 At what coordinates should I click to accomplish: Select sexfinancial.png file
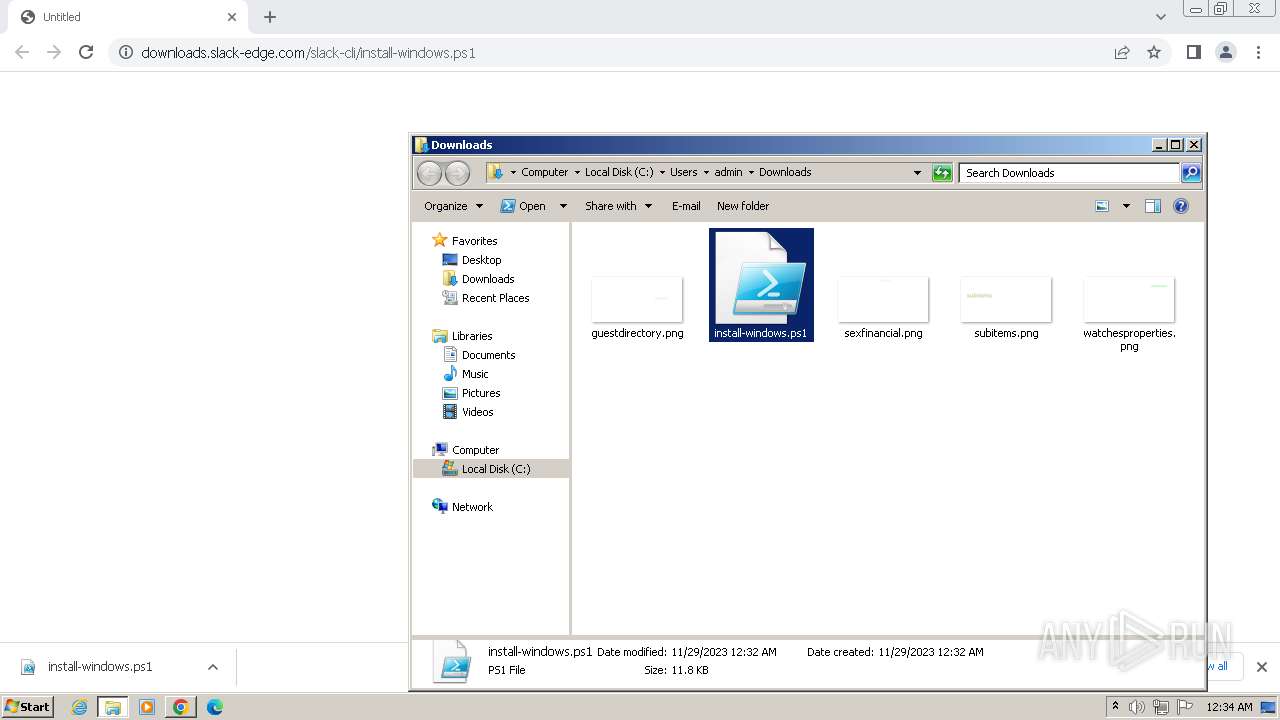pyautogui.click(x=883, y=307)
